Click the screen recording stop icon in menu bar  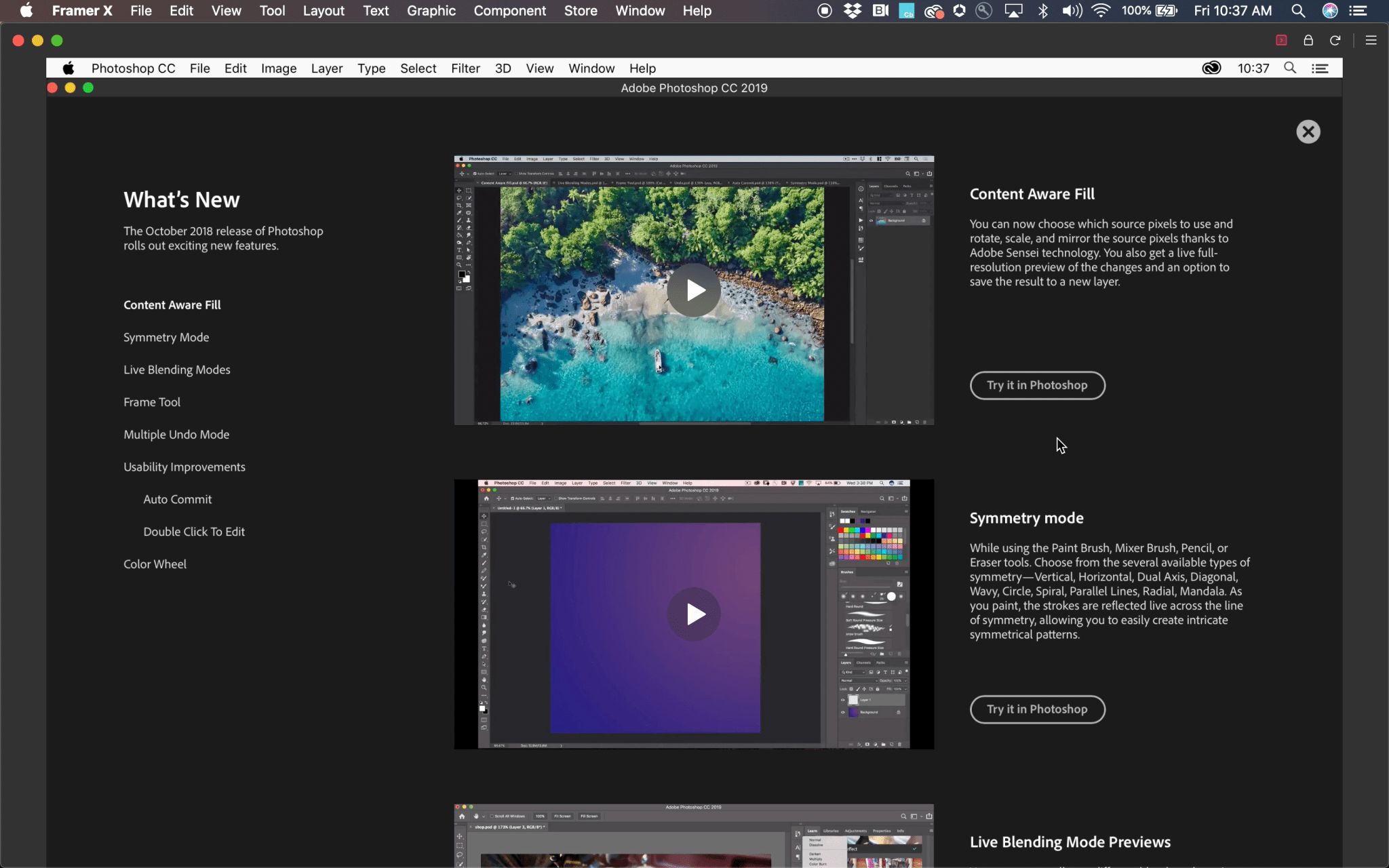(x=825, y=11)
